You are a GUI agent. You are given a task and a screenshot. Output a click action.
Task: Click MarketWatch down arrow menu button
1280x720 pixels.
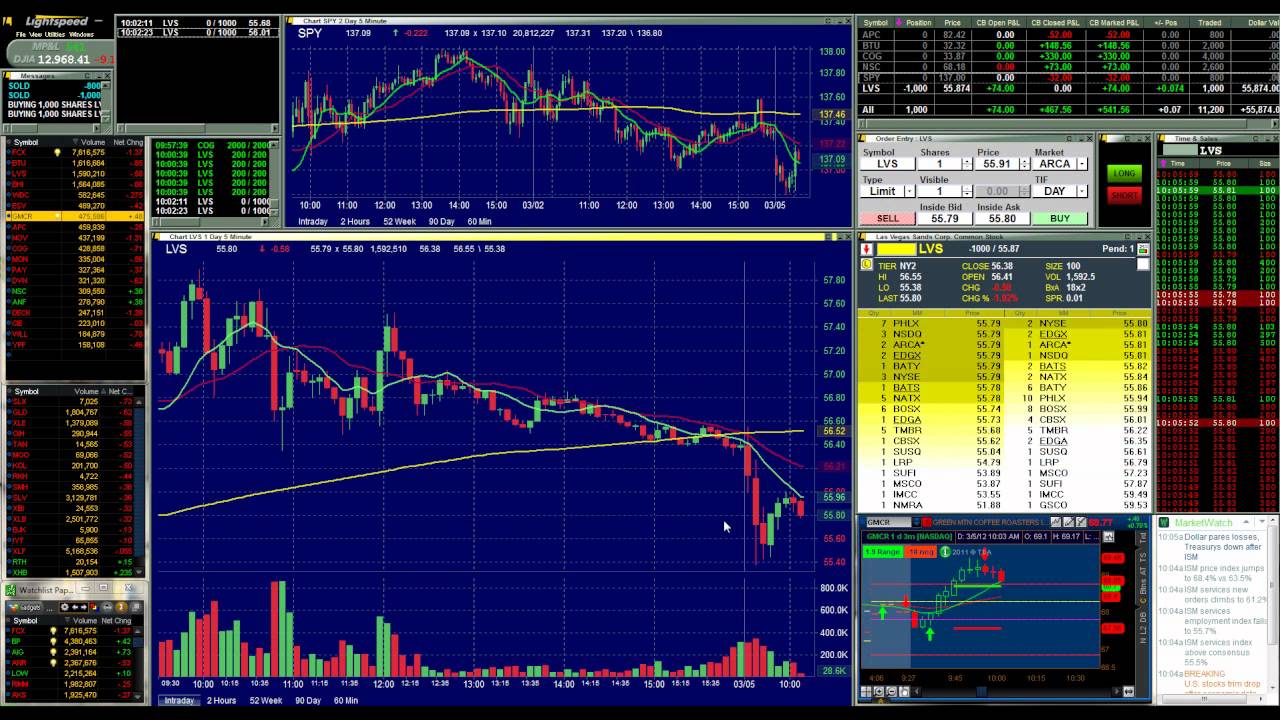1262,522
